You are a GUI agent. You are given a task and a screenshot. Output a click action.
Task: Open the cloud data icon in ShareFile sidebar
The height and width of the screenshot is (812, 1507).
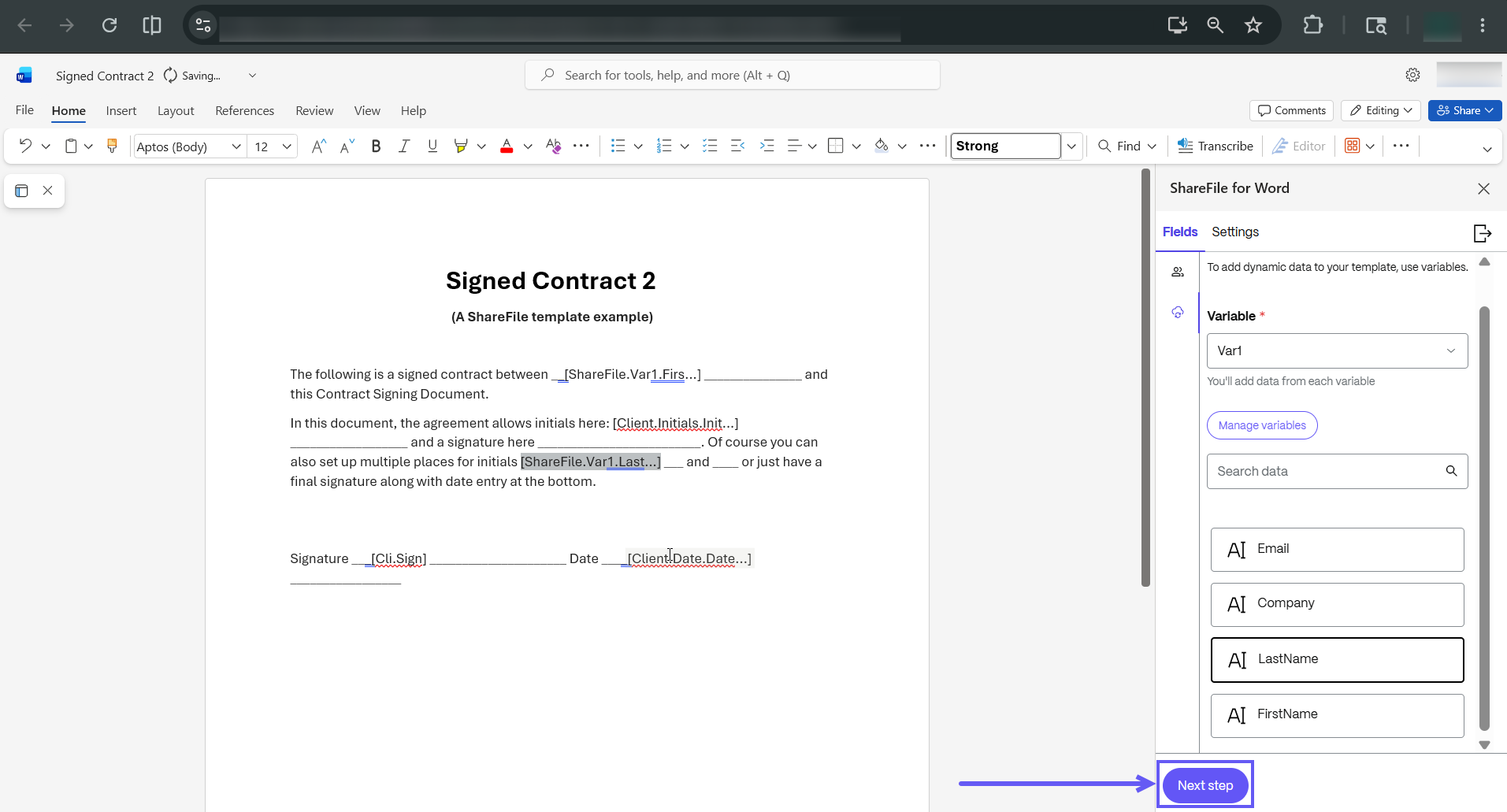point(1178,313)
